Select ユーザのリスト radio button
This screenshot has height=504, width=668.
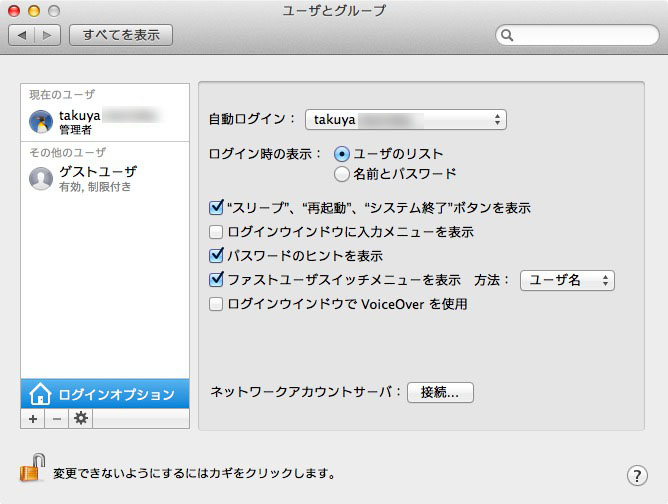[342, 154]
